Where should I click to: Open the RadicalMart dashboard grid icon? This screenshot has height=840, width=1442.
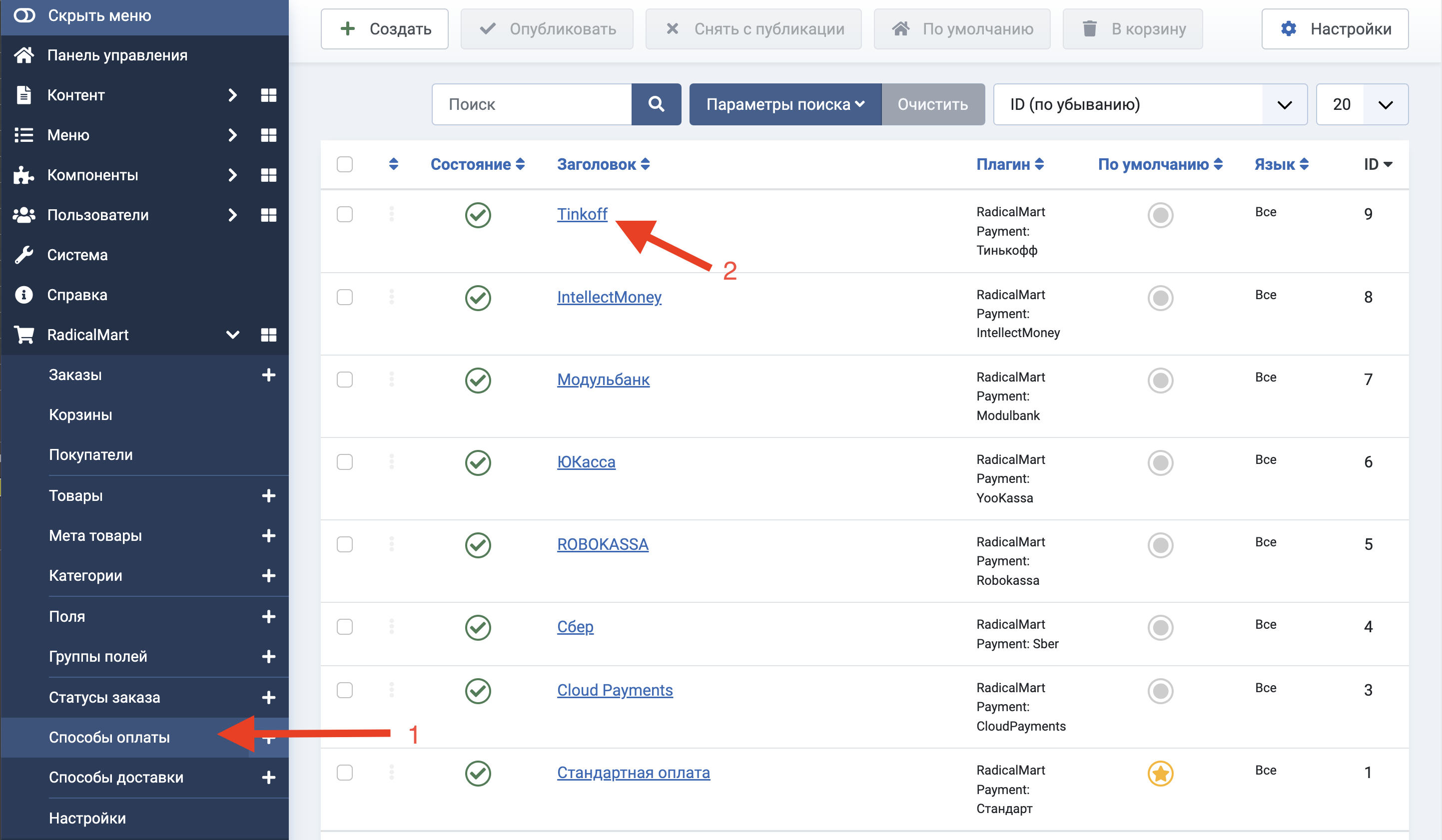click(x=268, y=335)
